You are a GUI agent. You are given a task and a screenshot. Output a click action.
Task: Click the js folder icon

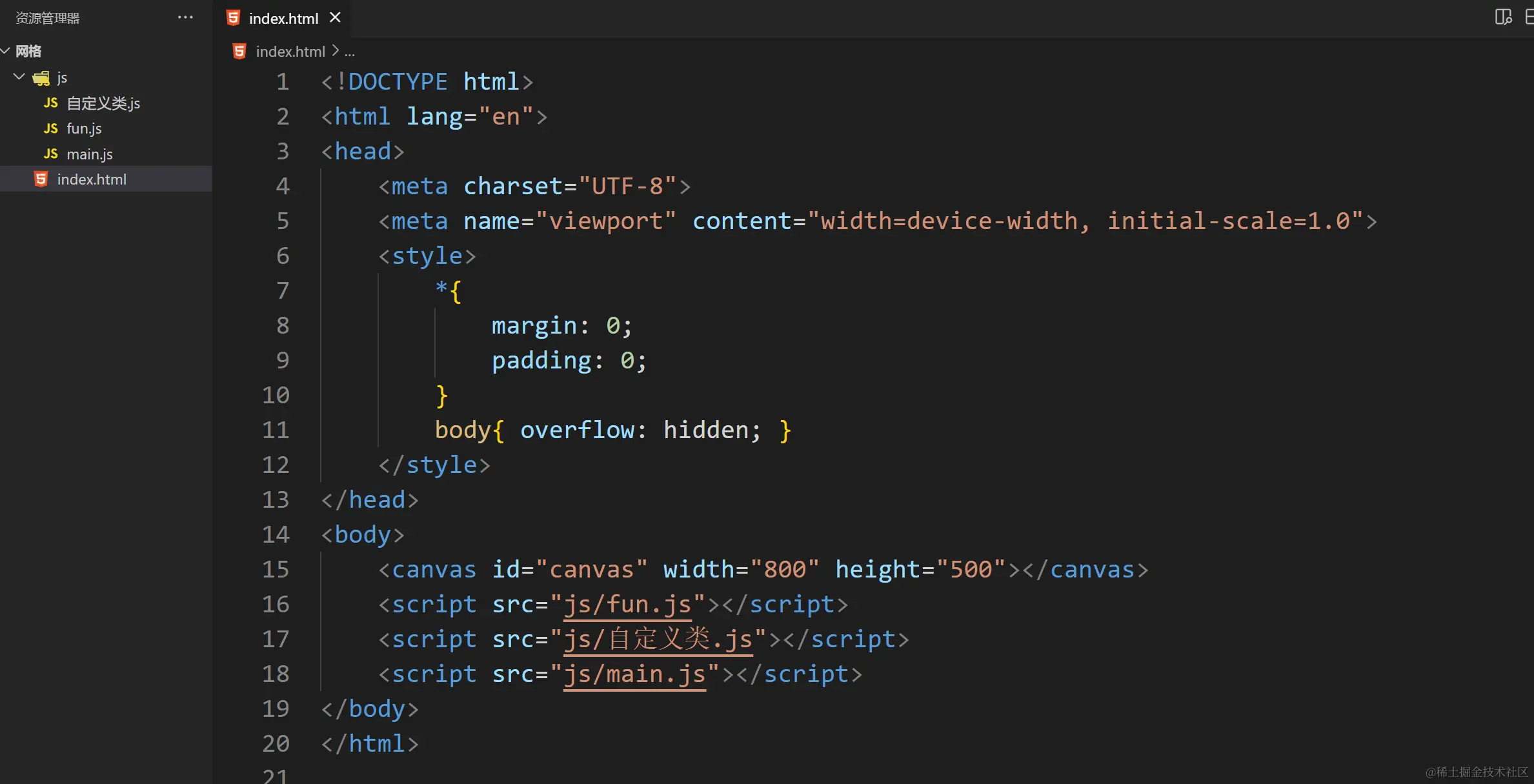tap(41, 78)
